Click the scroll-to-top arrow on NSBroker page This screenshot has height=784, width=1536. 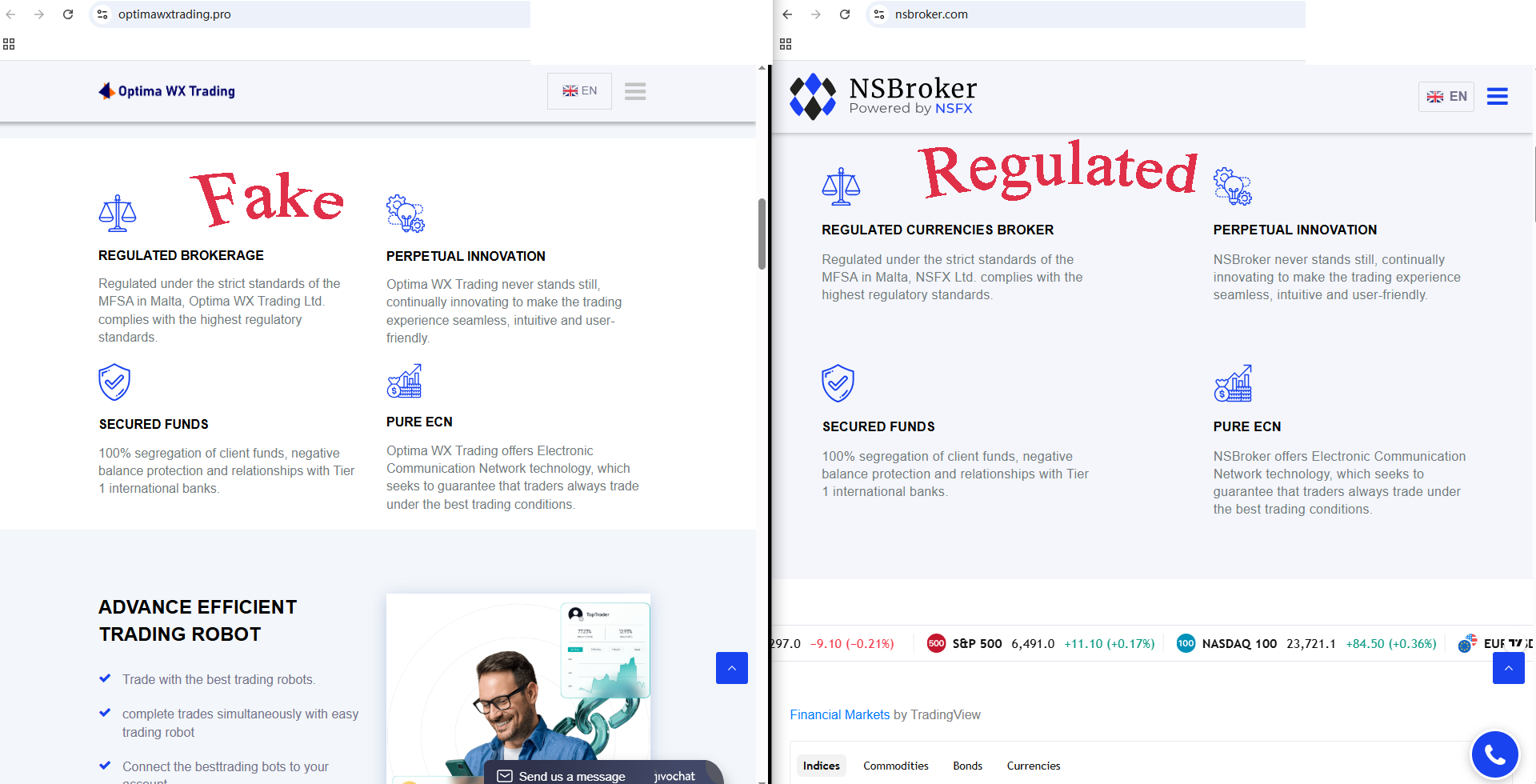[1508, 668]
